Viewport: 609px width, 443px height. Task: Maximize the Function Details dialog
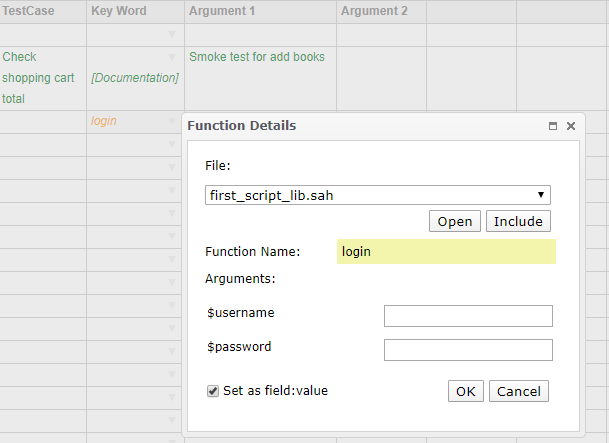tap(552, 127)
